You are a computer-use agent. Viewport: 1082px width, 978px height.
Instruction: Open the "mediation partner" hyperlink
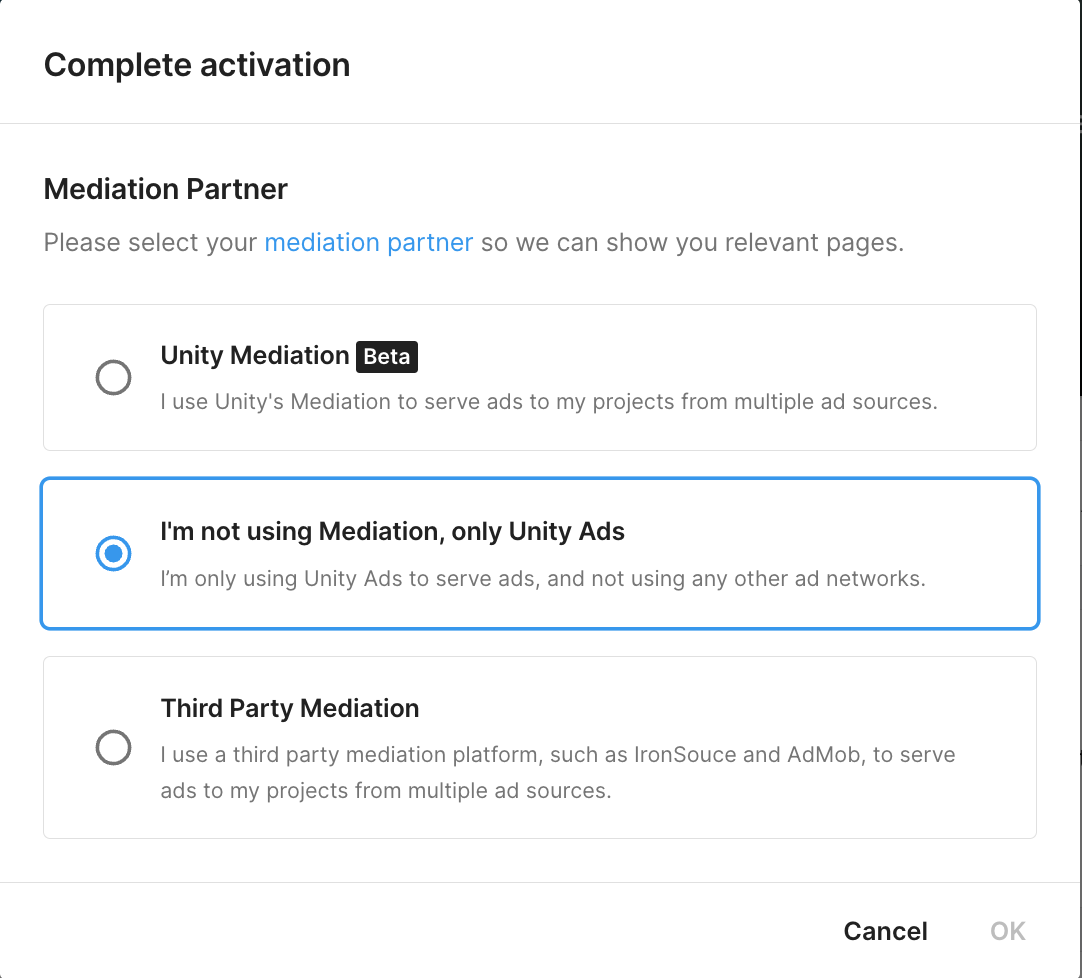click(368, 243)
